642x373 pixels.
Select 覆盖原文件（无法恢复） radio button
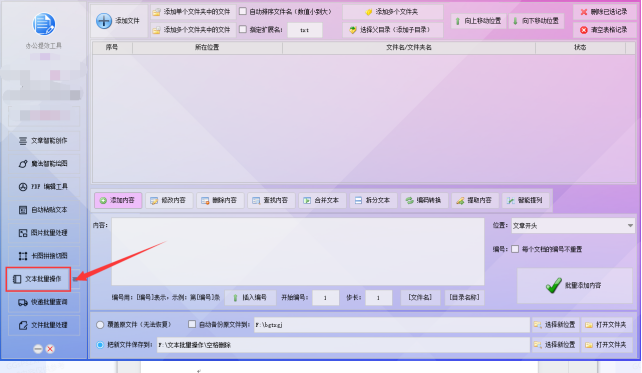click(100, 325)
